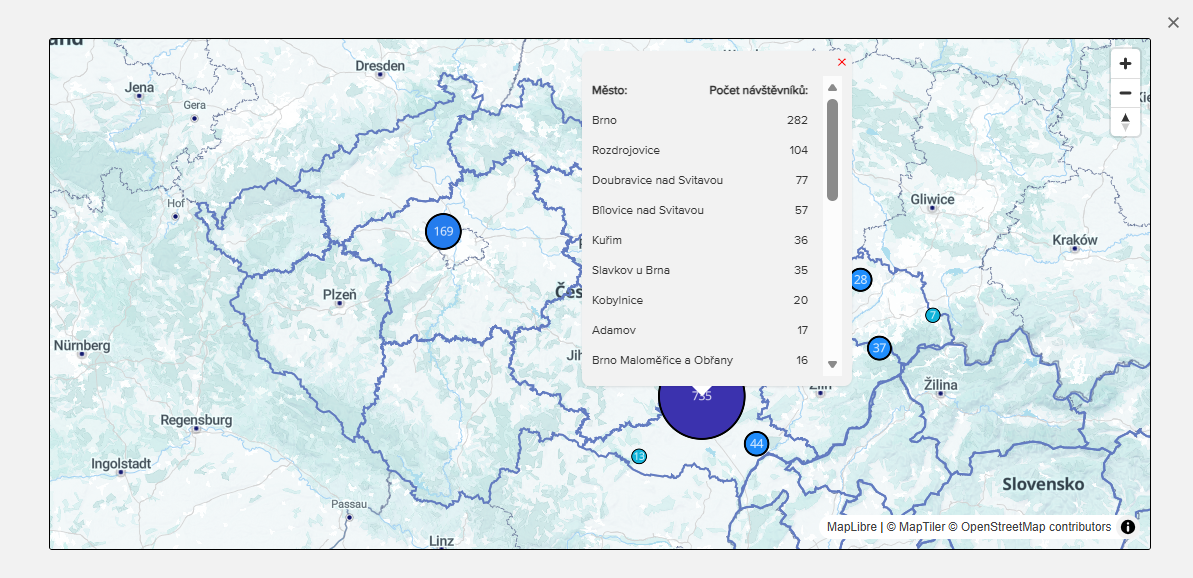
Task: Zoom in with the plus button
Action: point(1125,64)
